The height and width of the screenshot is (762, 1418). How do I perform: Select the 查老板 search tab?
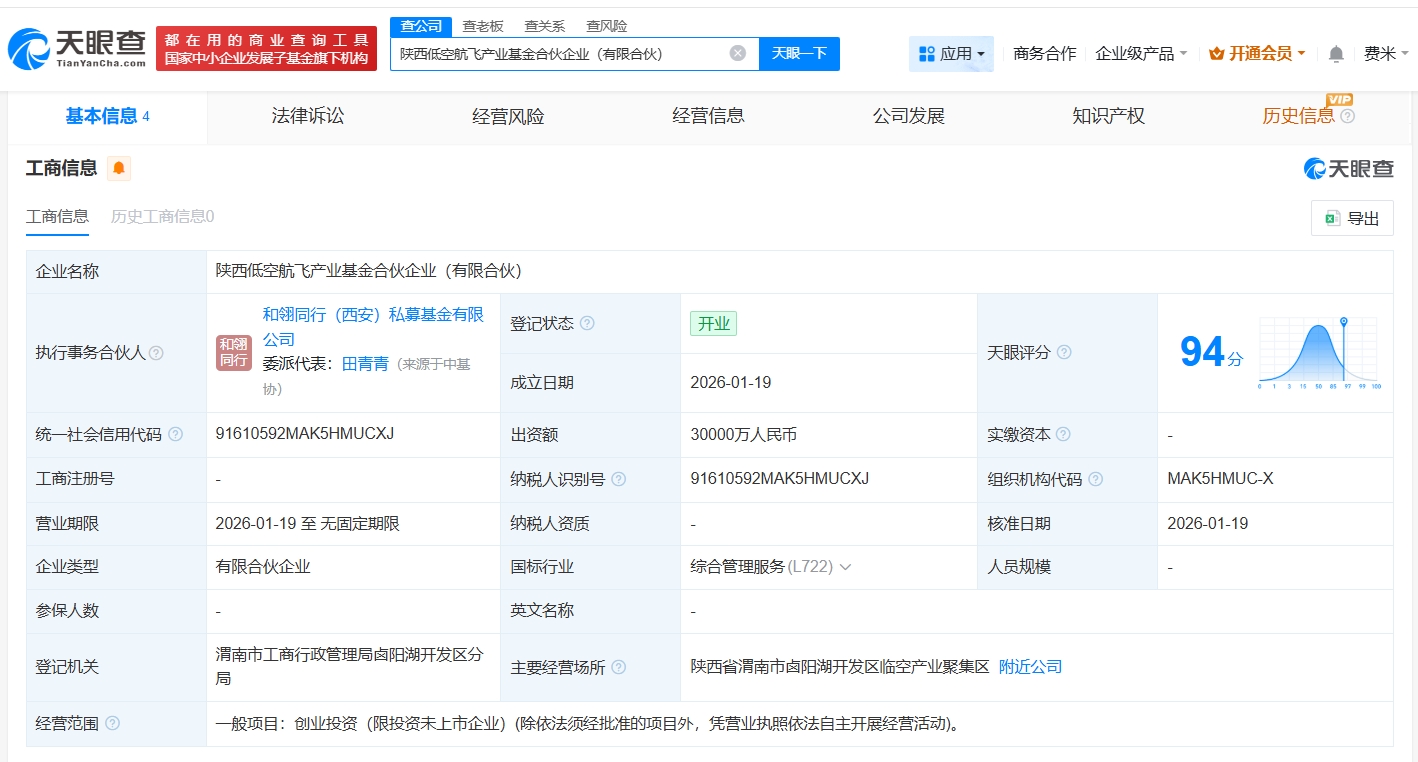(483, 26)
